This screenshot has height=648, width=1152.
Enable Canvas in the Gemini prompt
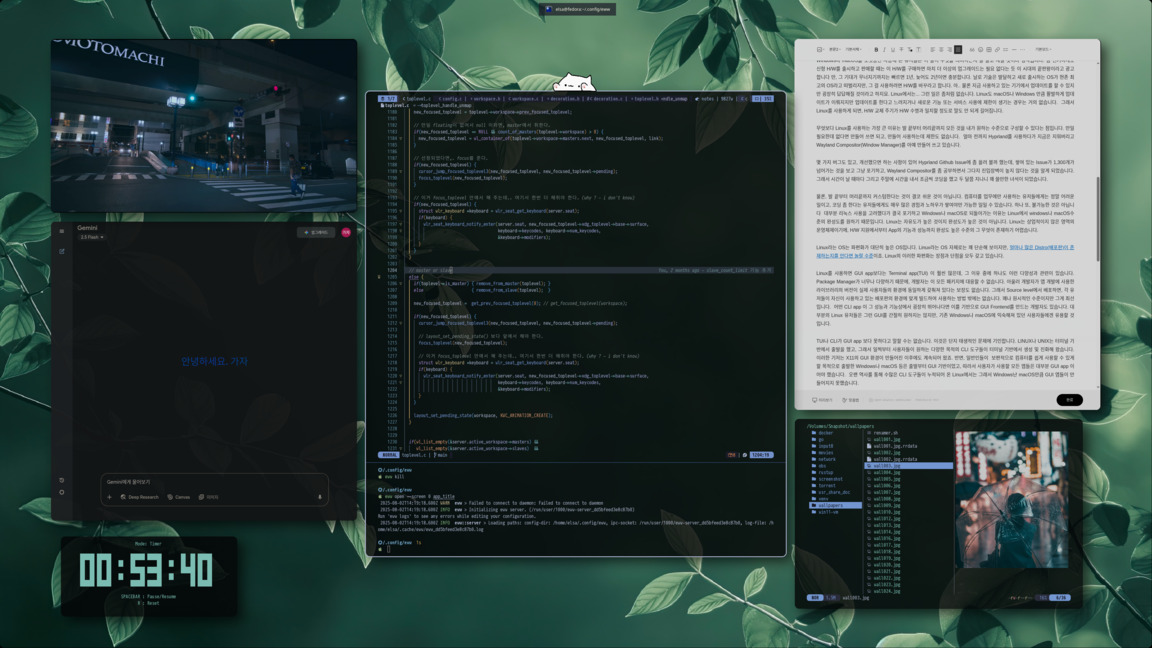pos(179,497)
